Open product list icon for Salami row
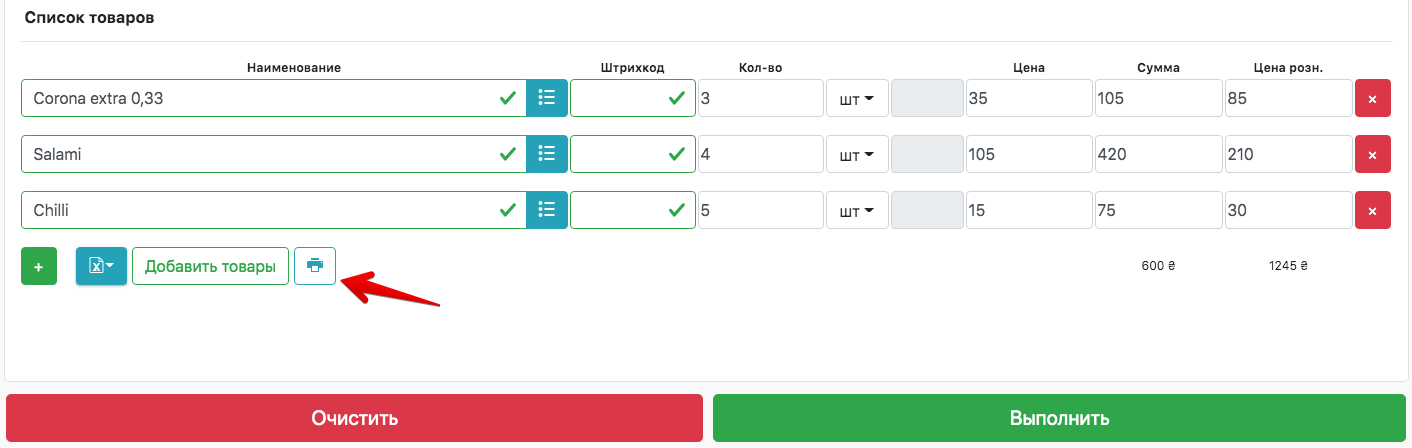 click(x=547, y=154)
